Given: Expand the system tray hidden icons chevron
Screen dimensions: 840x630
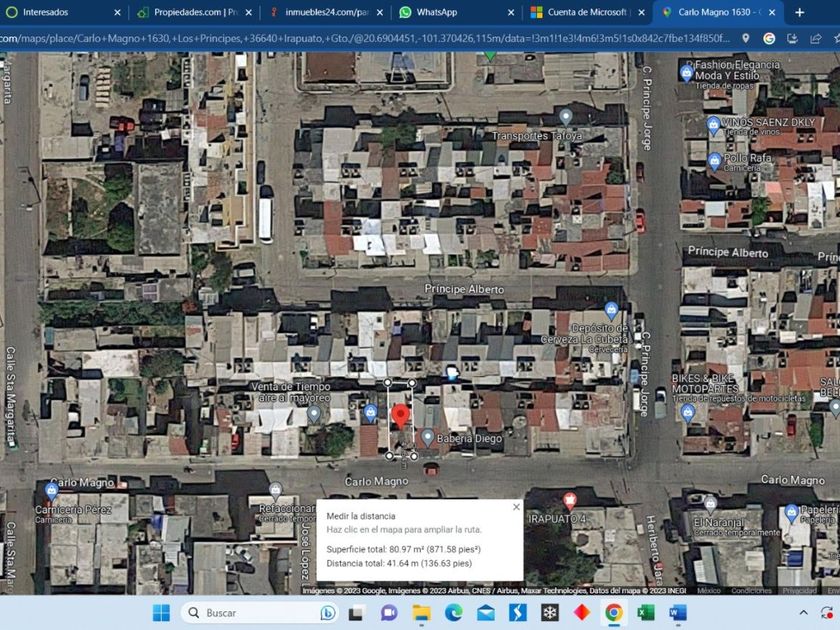Looking at the screenshot, I should pyautogui.click(x=804, y=612).
